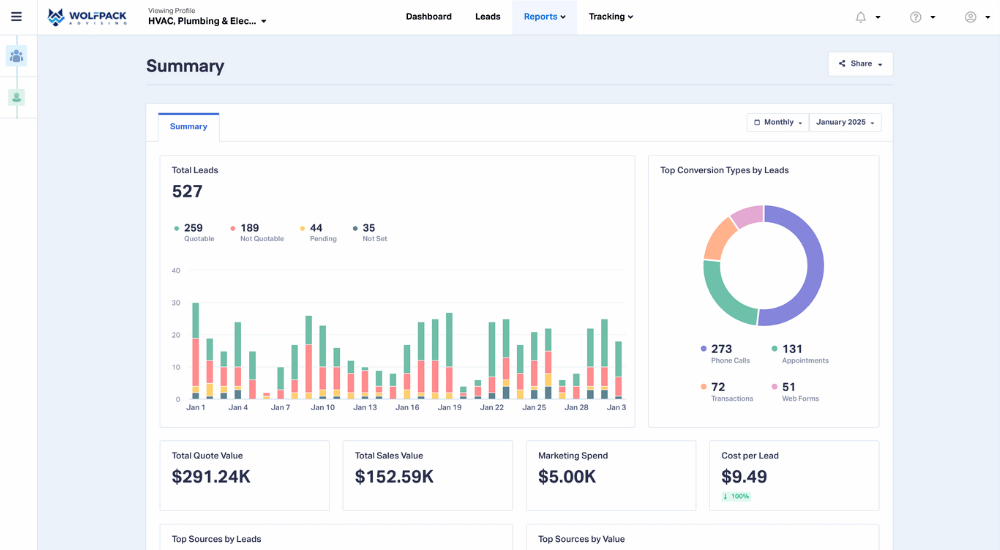The width and height of the screenshot is (1000, 550).
Task: Open the January 2025 date dropdown
Action: (845, 122)
